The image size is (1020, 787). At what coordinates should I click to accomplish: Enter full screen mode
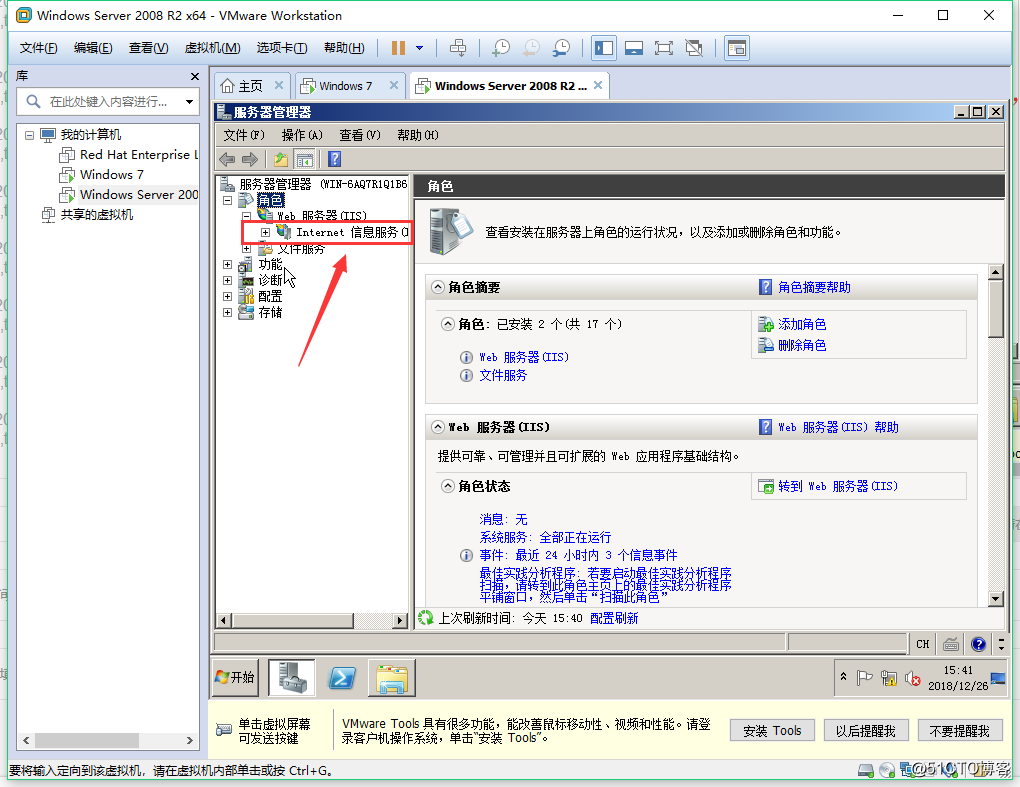point(664,47)
